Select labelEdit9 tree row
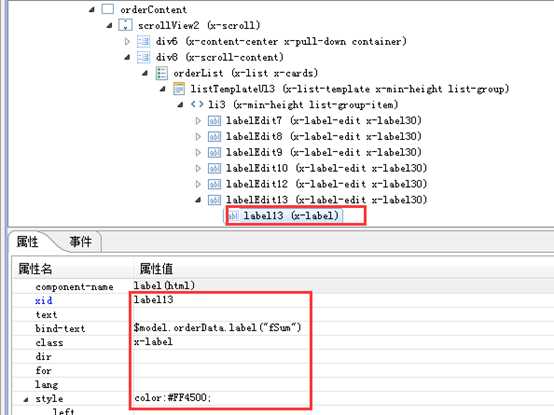 324,152
